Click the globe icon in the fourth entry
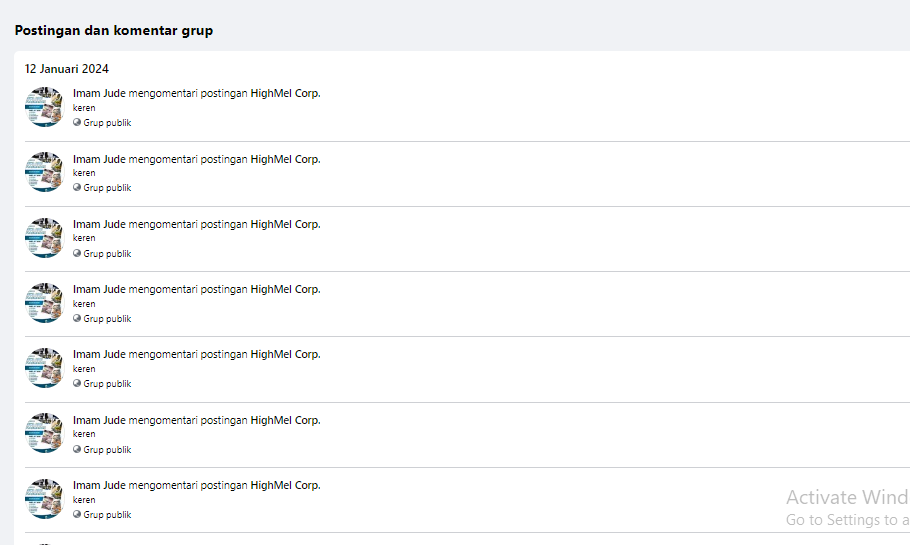The width and height of the screenshot is (910, 545). click(77, 319)
